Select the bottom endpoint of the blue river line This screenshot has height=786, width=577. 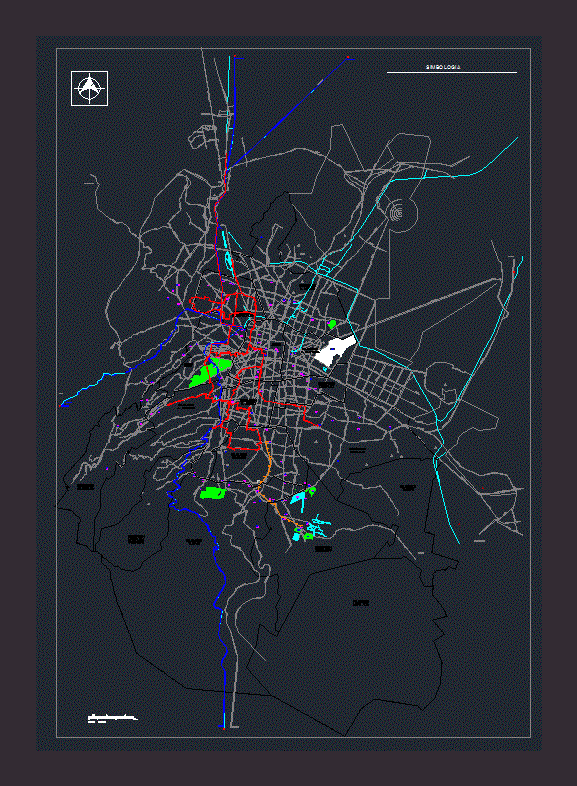(223, 727)
